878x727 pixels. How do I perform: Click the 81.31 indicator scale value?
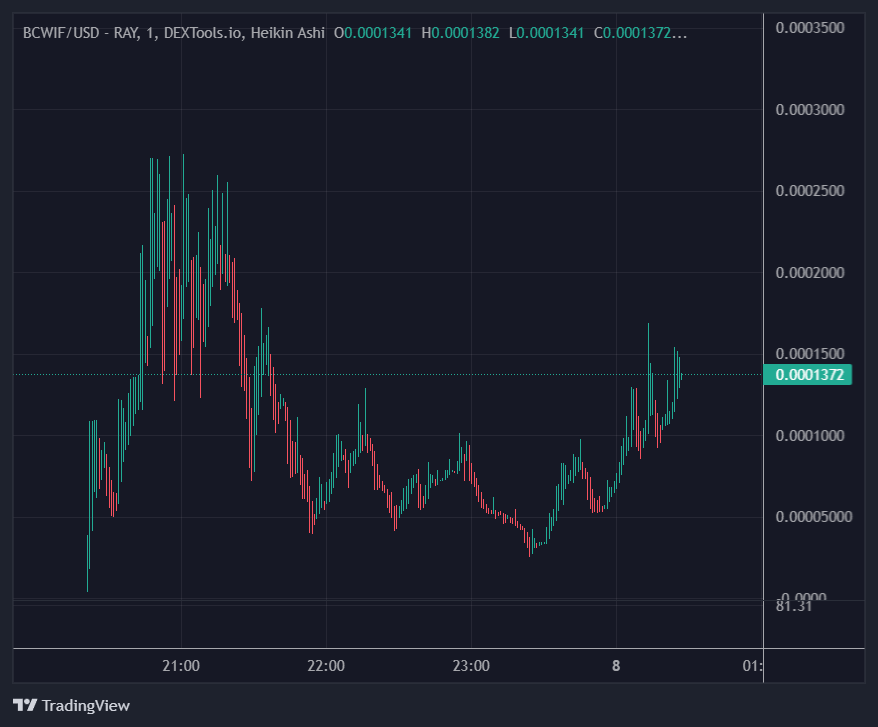coord(794,607)
